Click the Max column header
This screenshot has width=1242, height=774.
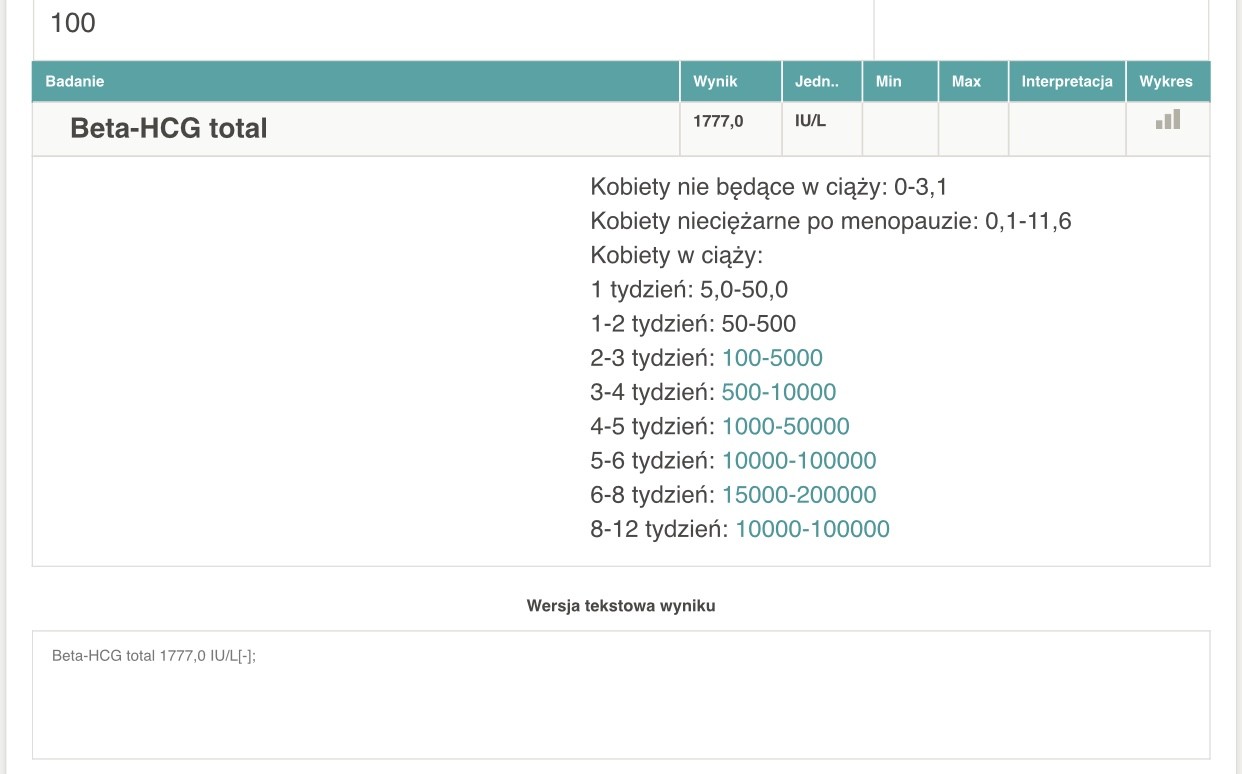point(966,81)
